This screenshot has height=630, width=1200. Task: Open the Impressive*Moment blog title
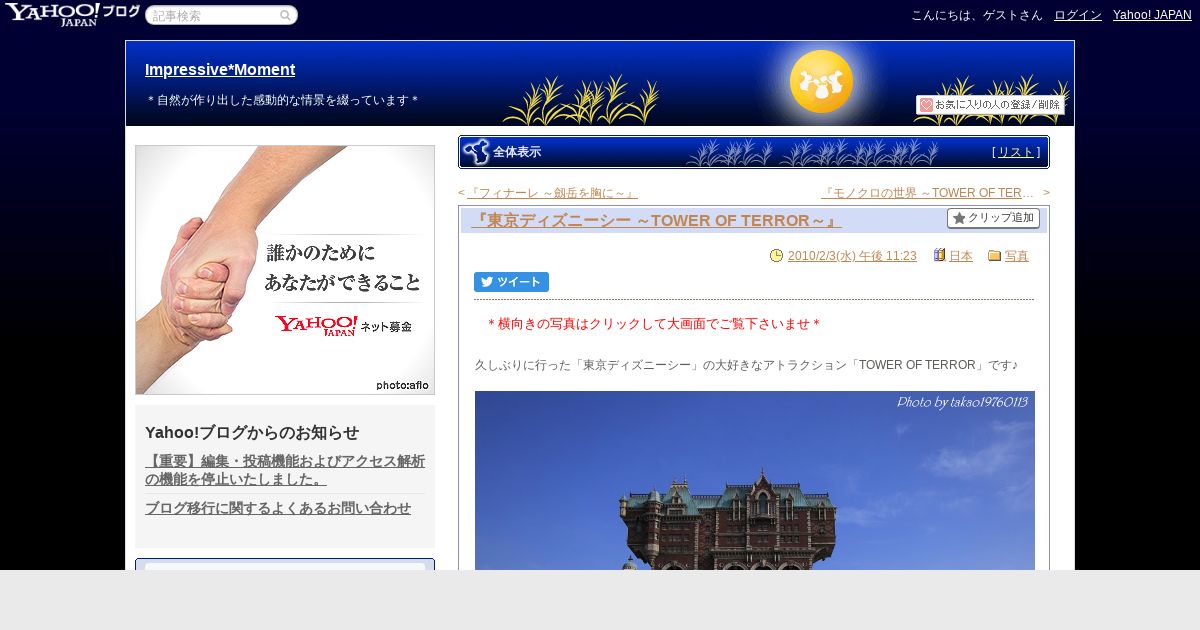click(x=220, y=70)
